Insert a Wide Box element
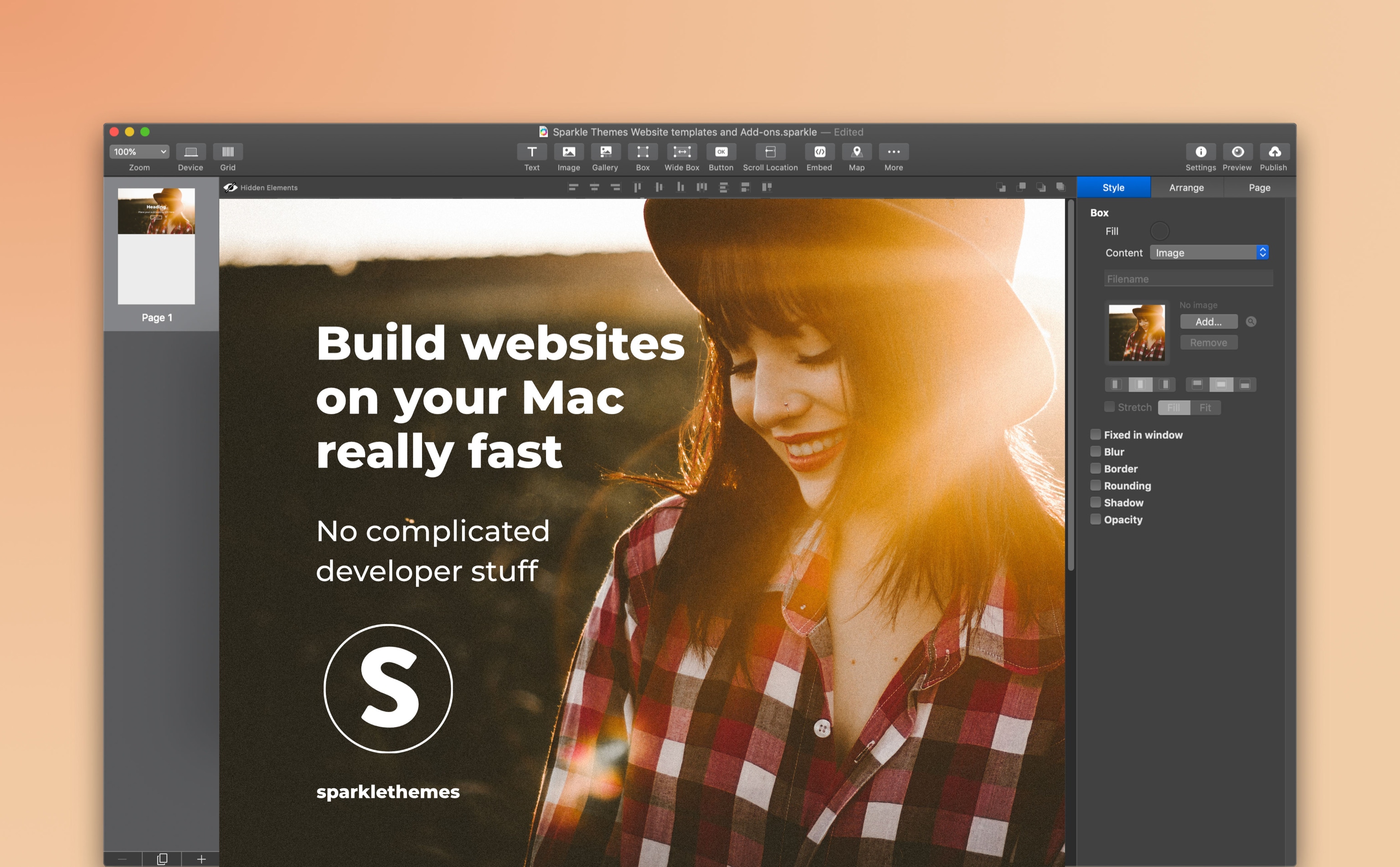 point(682,152)
